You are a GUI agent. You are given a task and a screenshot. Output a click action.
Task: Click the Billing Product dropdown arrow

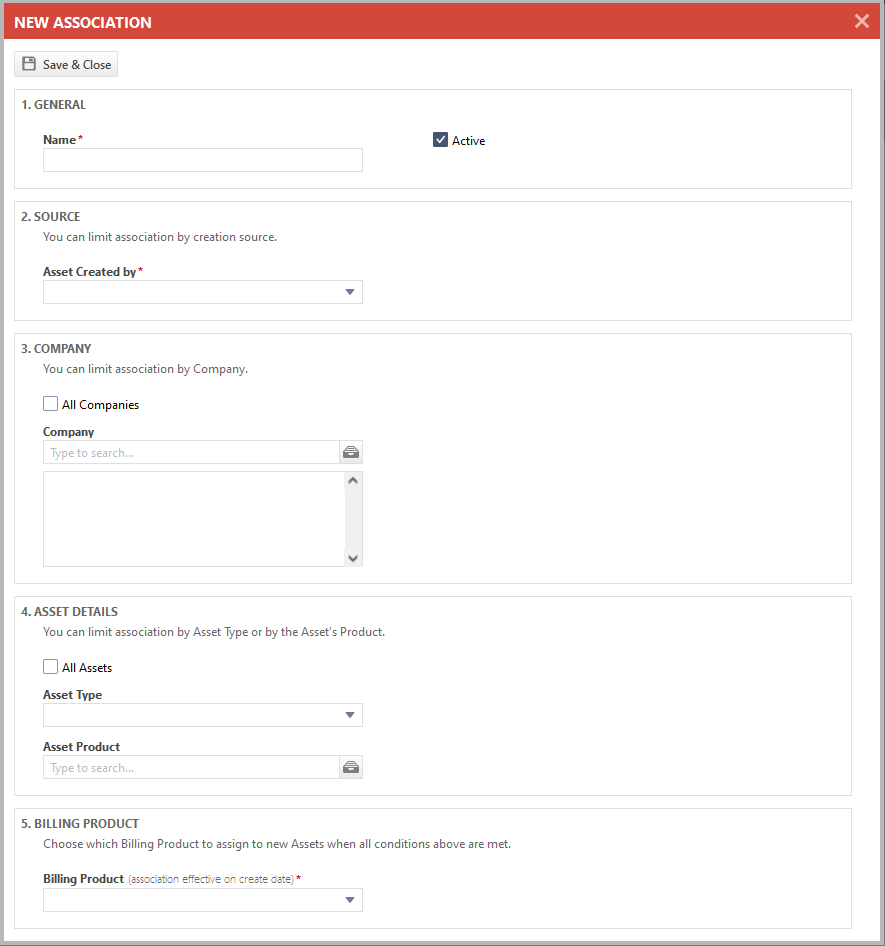[349, 900]
